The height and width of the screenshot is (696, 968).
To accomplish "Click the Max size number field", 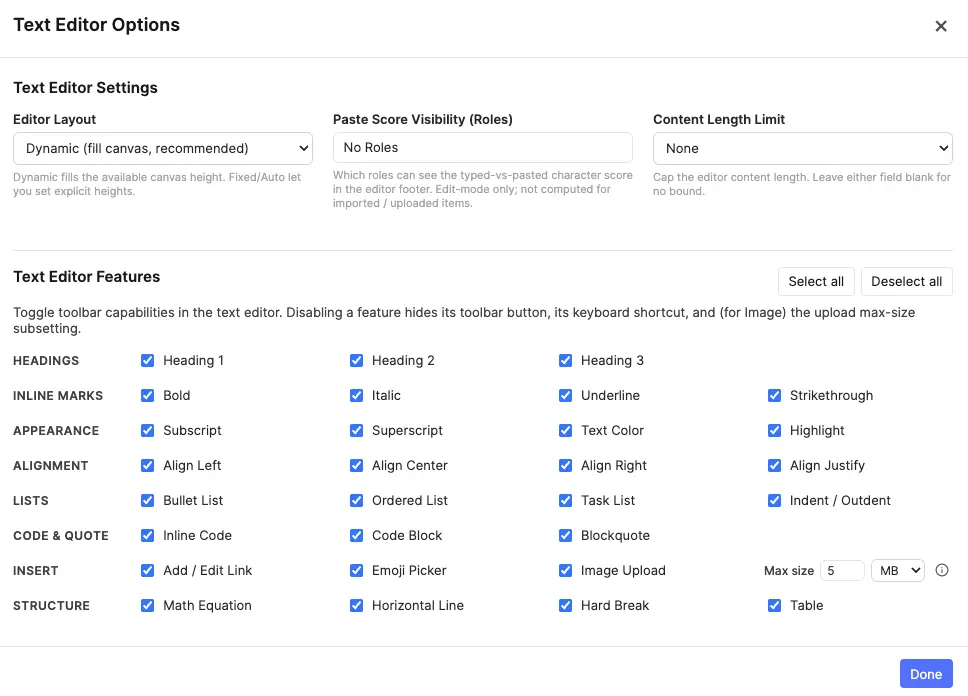I will (x=842, y=570).
